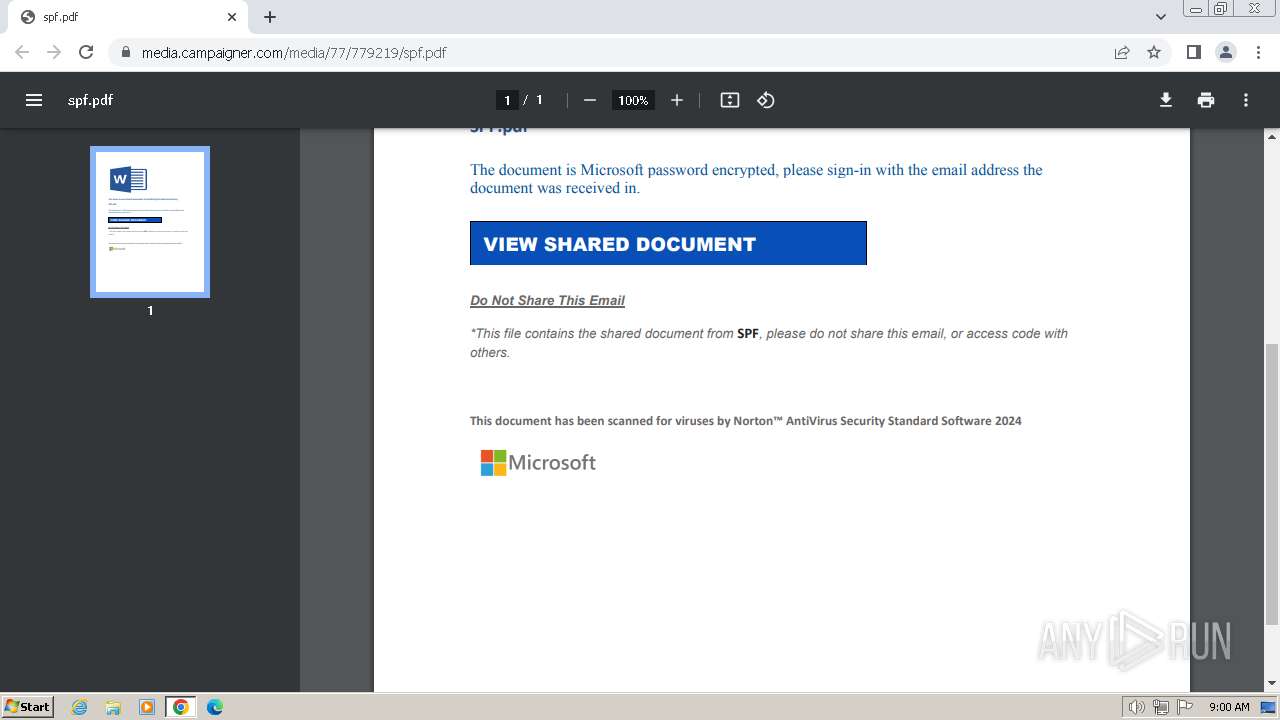Click Do Not Share This Email text

pos(547,300)
